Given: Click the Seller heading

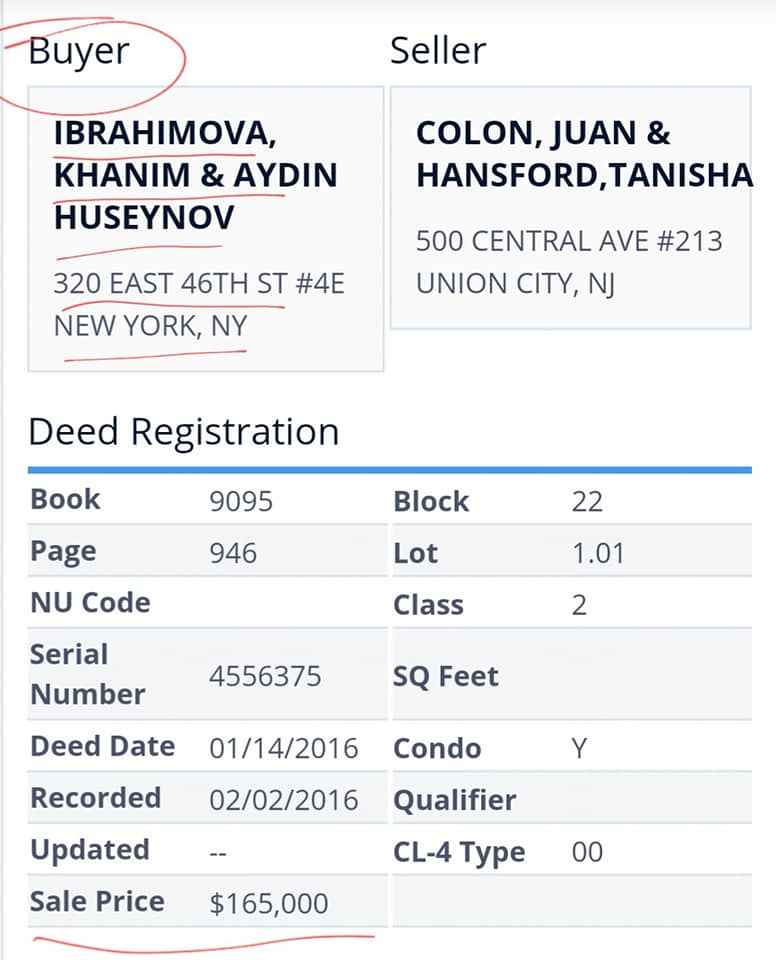Looking at the screenshot, I should click(438, 51).
